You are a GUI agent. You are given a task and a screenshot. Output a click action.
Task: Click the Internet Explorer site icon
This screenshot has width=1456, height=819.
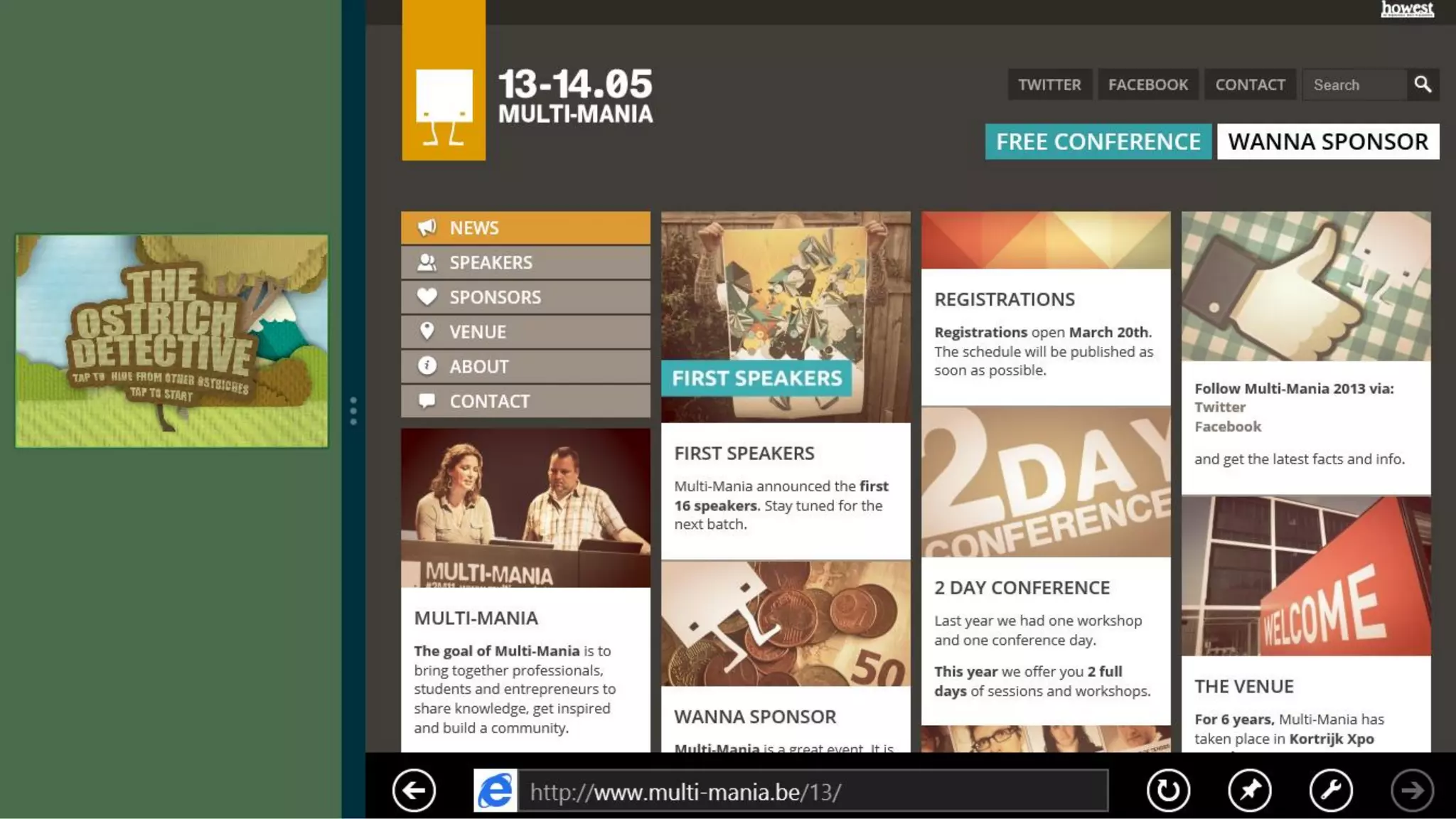coord(496,790)
